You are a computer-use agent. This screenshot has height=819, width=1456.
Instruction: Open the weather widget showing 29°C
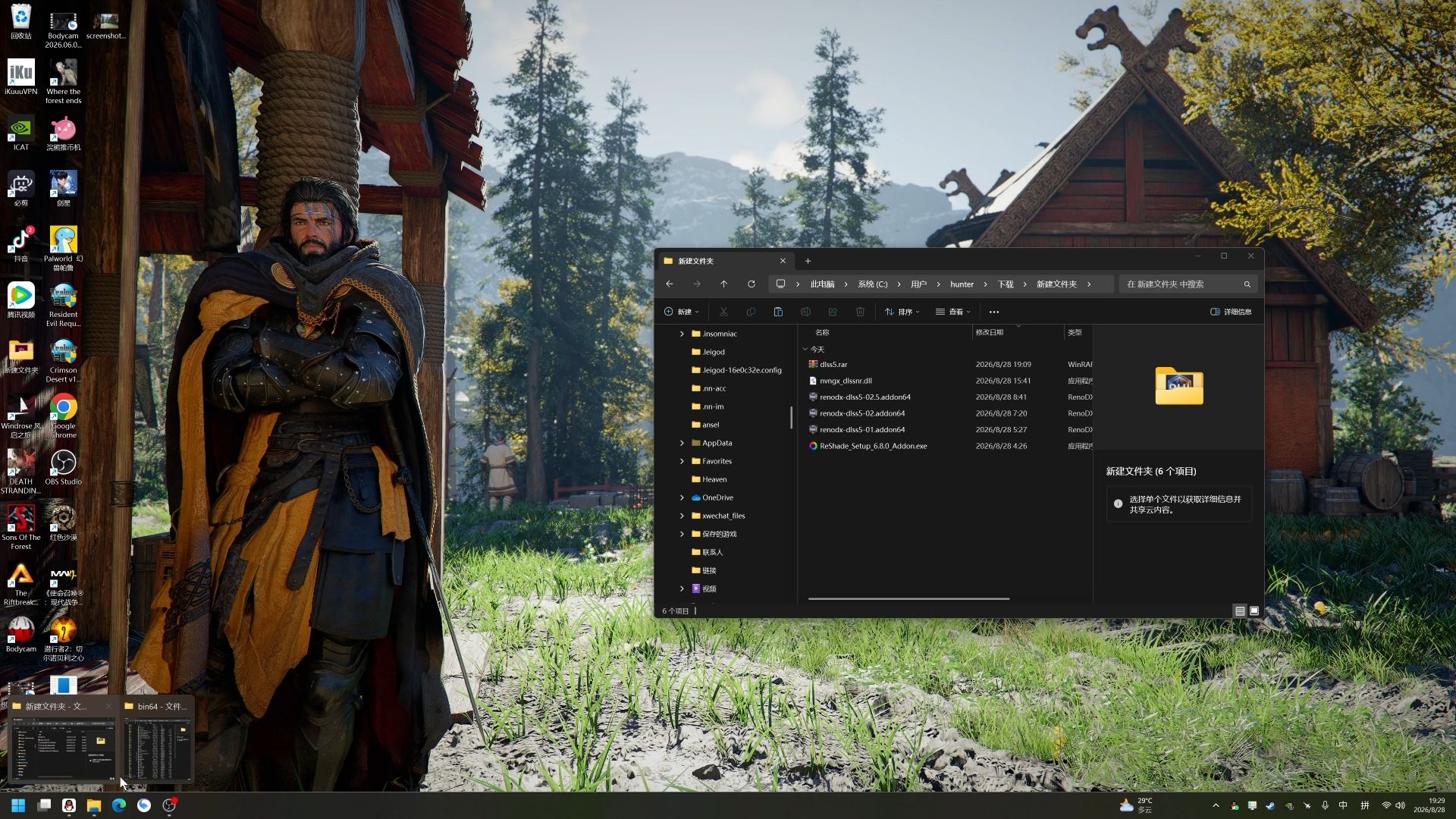click(1136, 805)
